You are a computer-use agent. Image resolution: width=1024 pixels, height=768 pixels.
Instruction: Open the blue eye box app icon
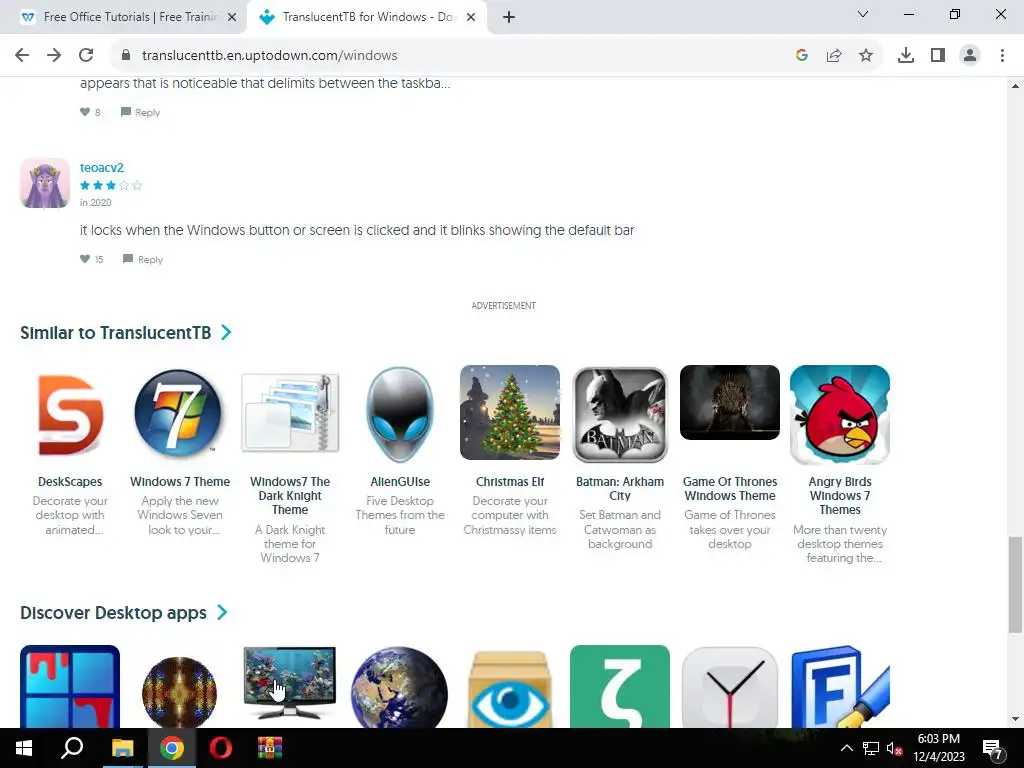pos(510,690)
